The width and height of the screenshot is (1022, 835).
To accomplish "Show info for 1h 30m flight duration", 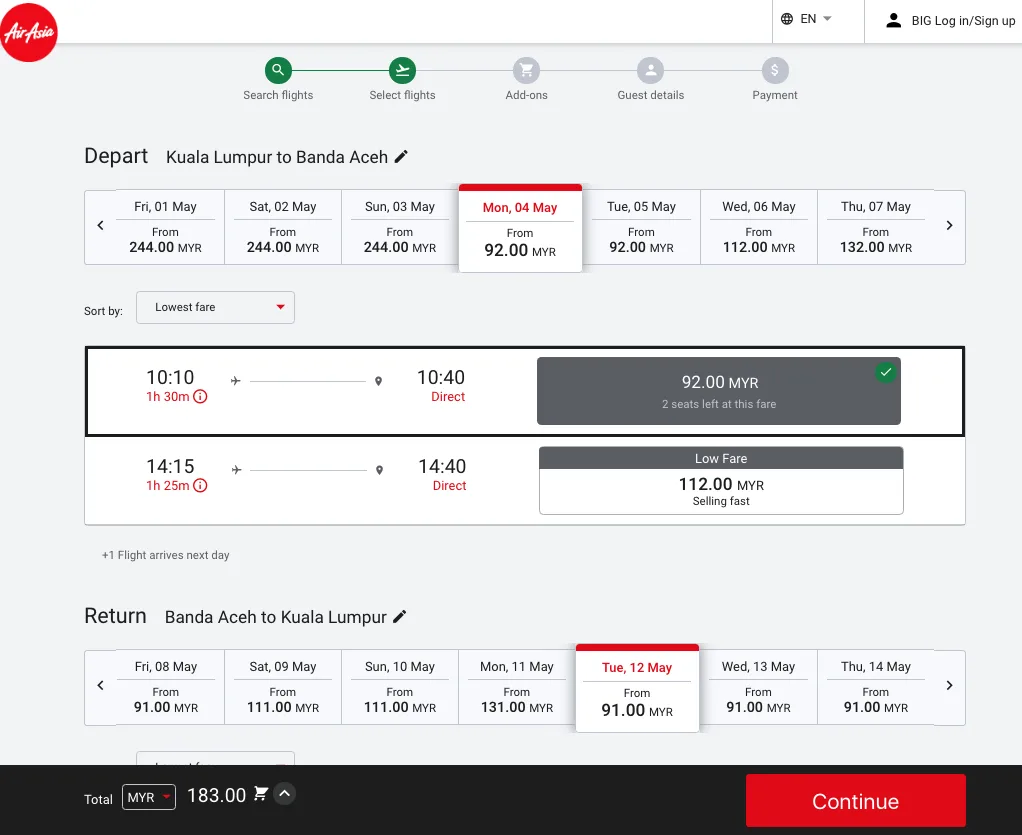I will pyautogui.click(x=200, y=397).
